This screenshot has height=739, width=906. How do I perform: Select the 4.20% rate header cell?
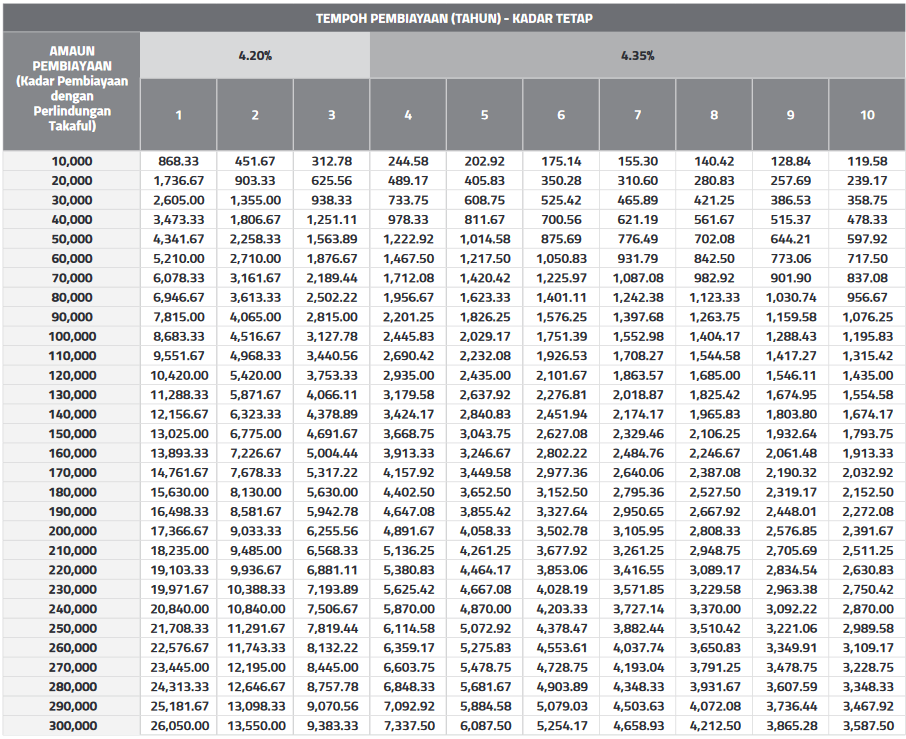coord(255,56)
